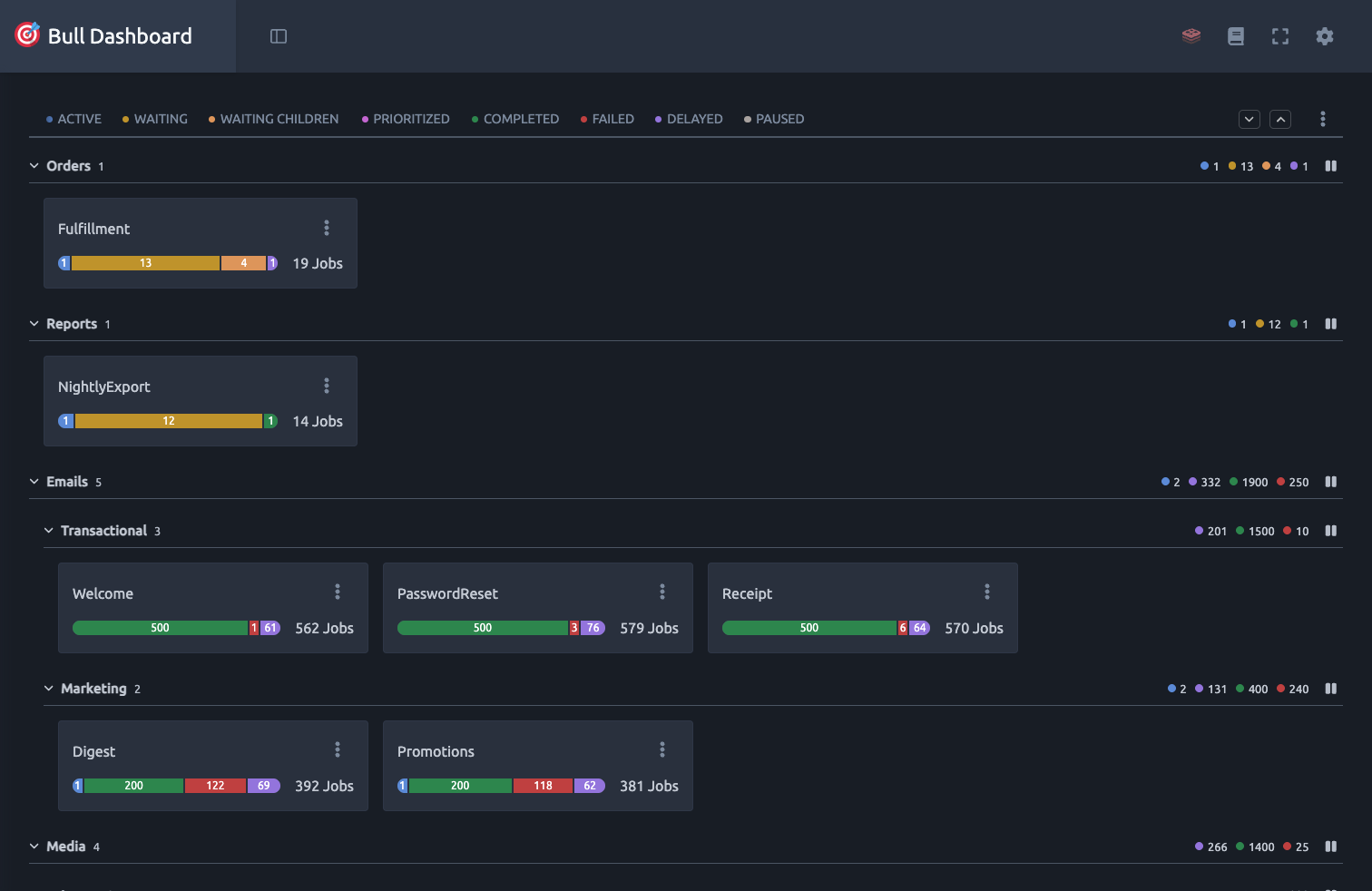Click the '570 Jobs' count text
The width and height of the screenshot is (1372, 891).
(974, 628)
